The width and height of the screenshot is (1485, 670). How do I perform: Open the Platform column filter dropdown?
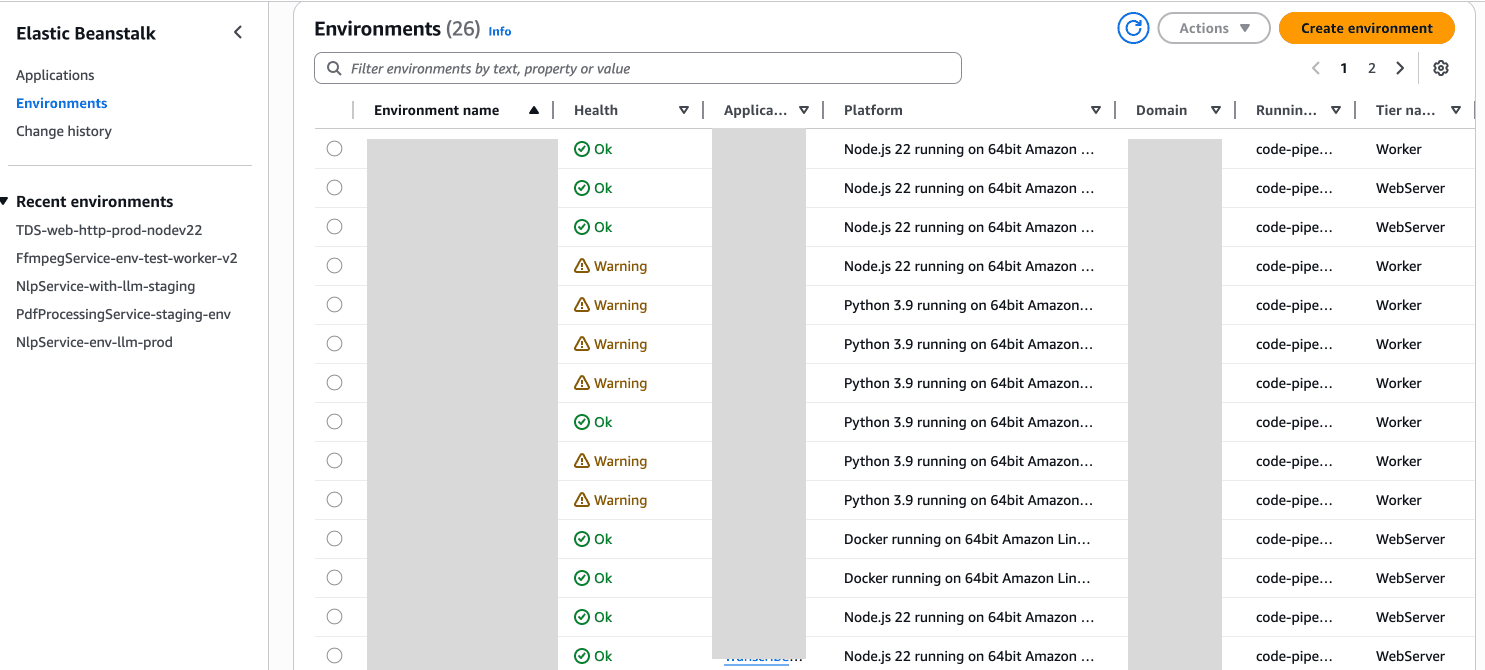point(1095,110)
